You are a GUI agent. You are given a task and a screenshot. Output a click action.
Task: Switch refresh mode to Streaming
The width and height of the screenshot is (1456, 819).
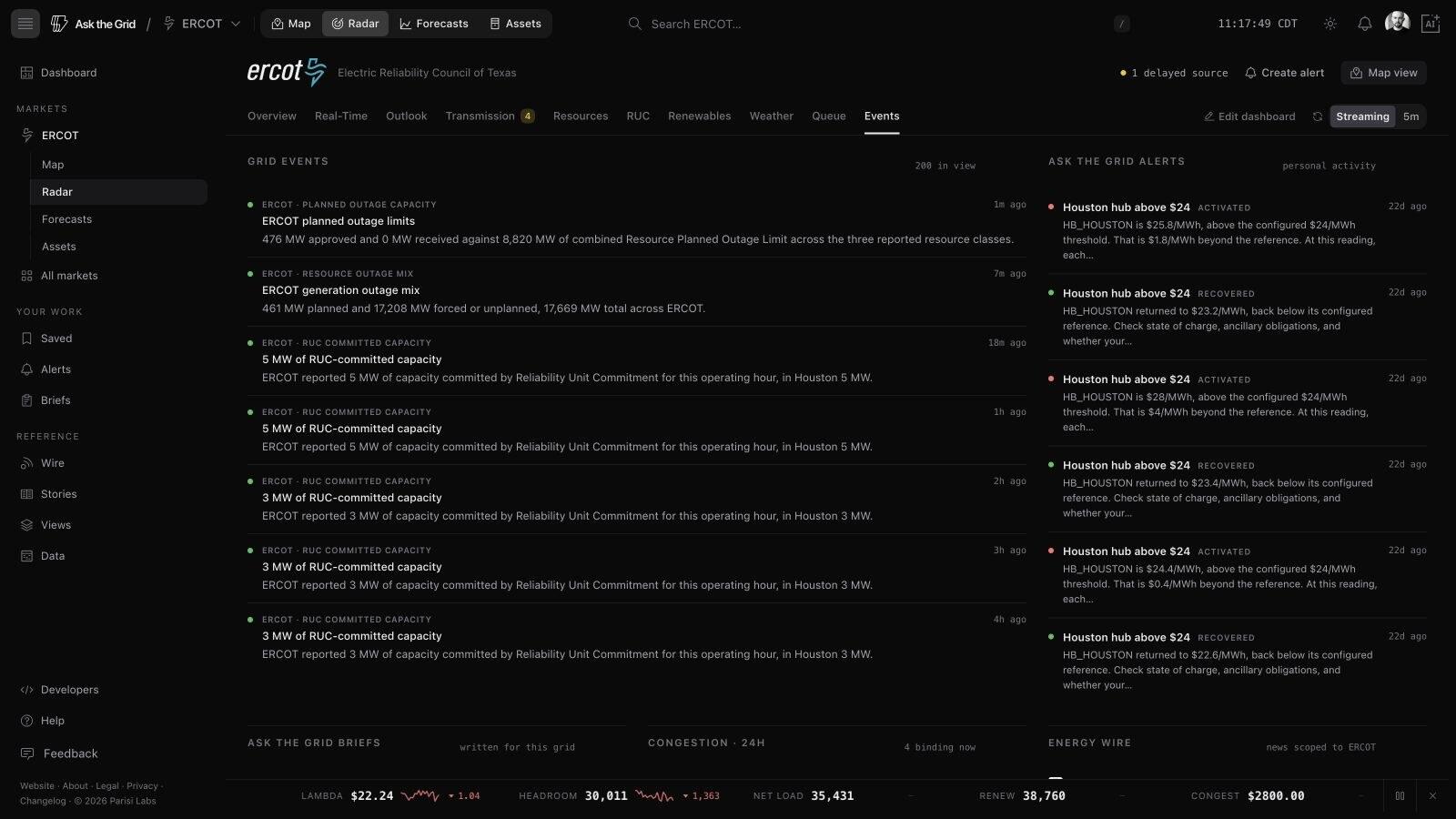tap(1362, 116)
